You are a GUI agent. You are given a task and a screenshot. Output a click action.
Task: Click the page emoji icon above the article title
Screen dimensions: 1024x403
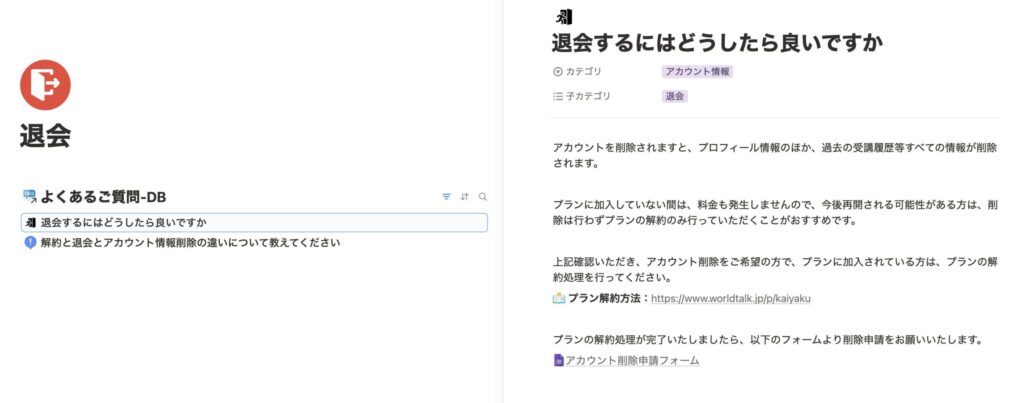563,16
